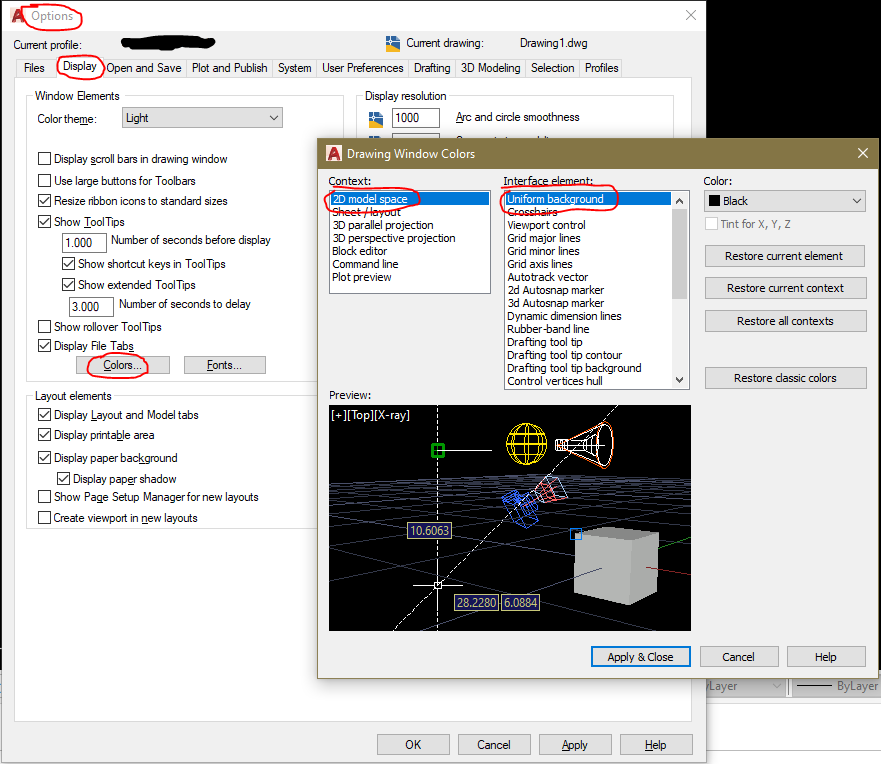Image resolution: width=881 pixels, height=764 pixels.
Task: Click Apply & Close button
Action: coord(641,657)
